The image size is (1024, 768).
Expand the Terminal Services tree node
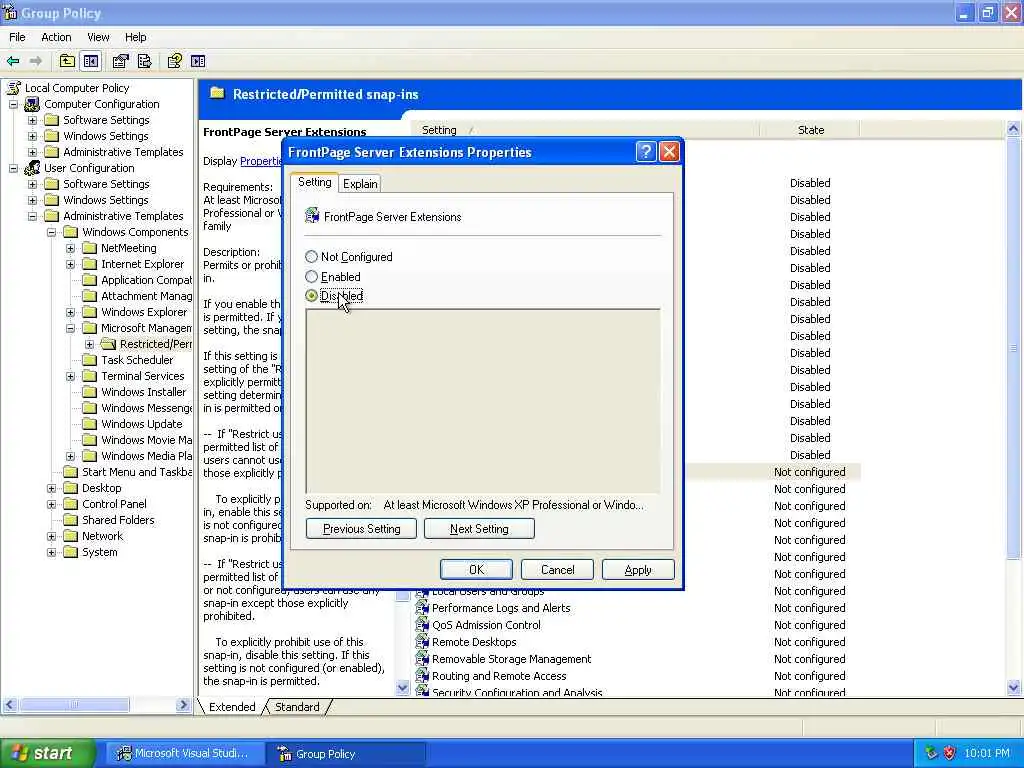[71, 376]
